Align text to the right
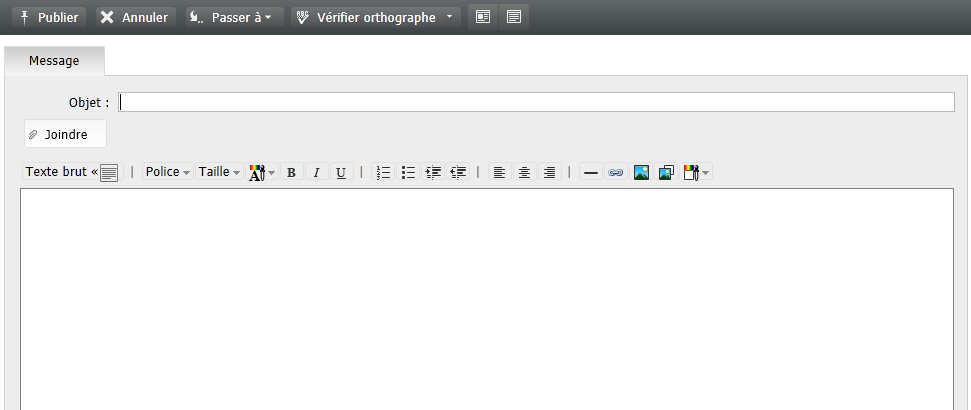 549,172
